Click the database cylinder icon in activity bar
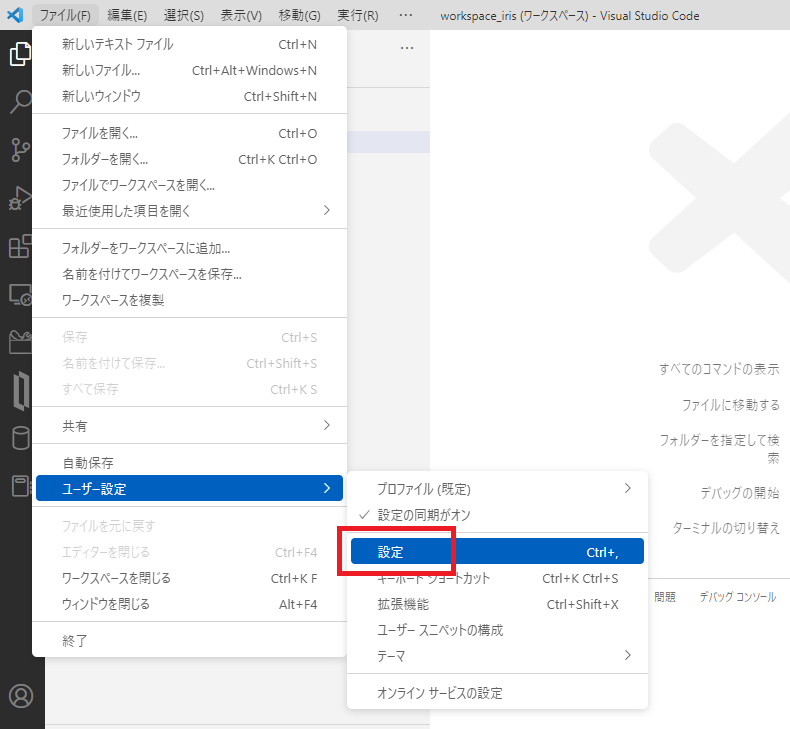This screenshot has width=790, height=729. (20, 438)
